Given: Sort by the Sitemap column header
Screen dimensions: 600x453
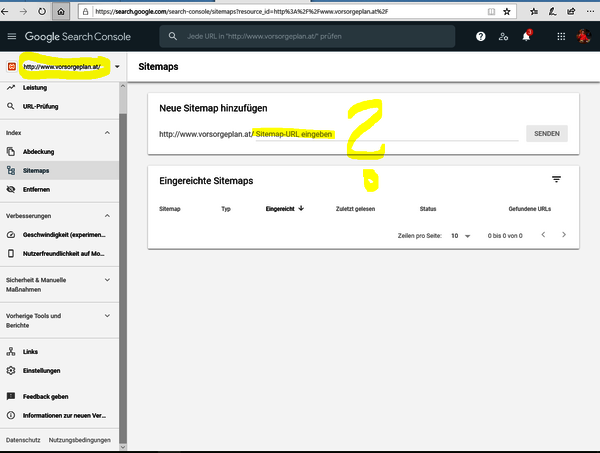Looking at the screenshot, I should pos(170,209).
